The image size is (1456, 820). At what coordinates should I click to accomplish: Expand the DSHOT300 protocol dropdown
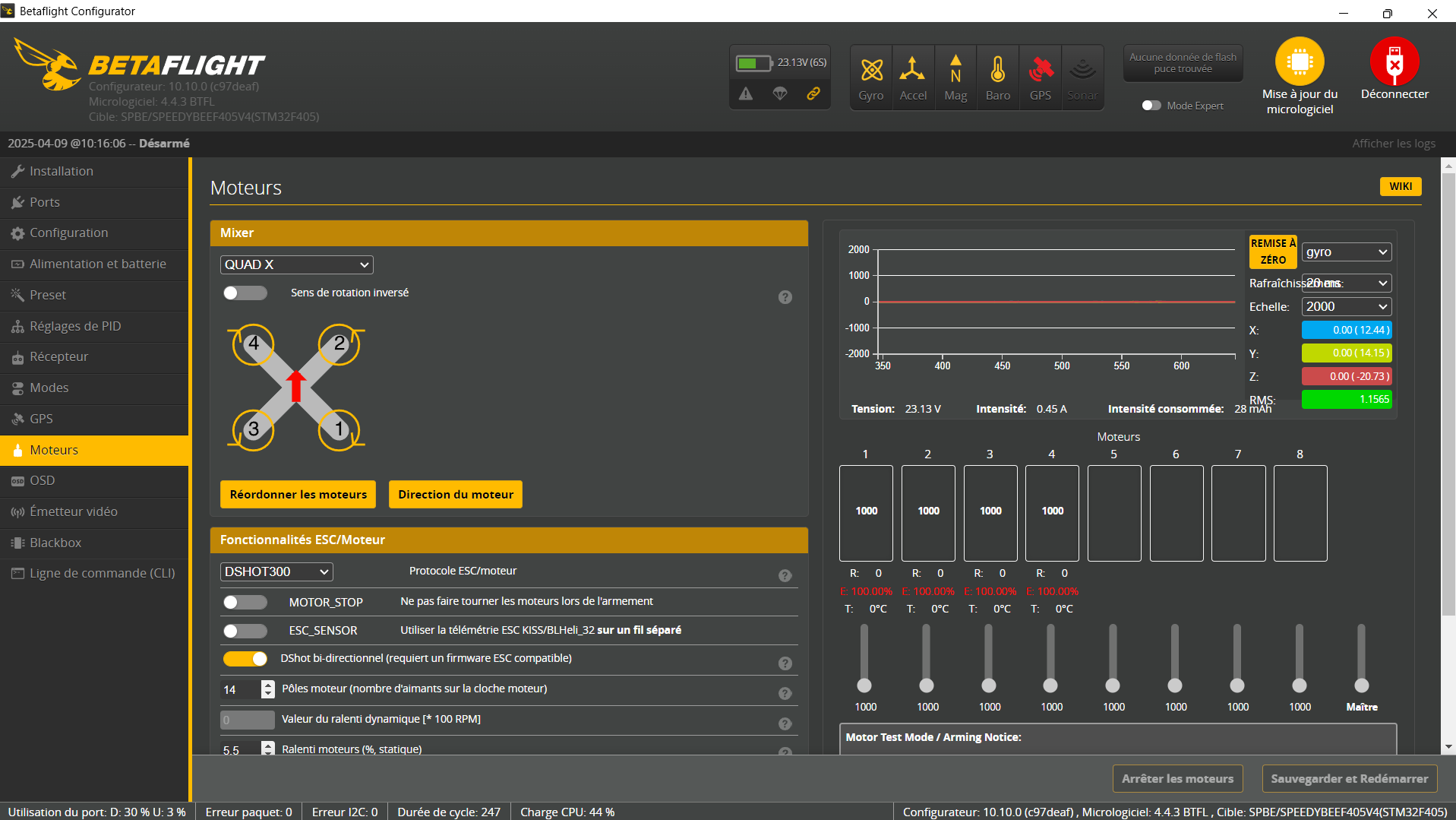pos(276,571)
